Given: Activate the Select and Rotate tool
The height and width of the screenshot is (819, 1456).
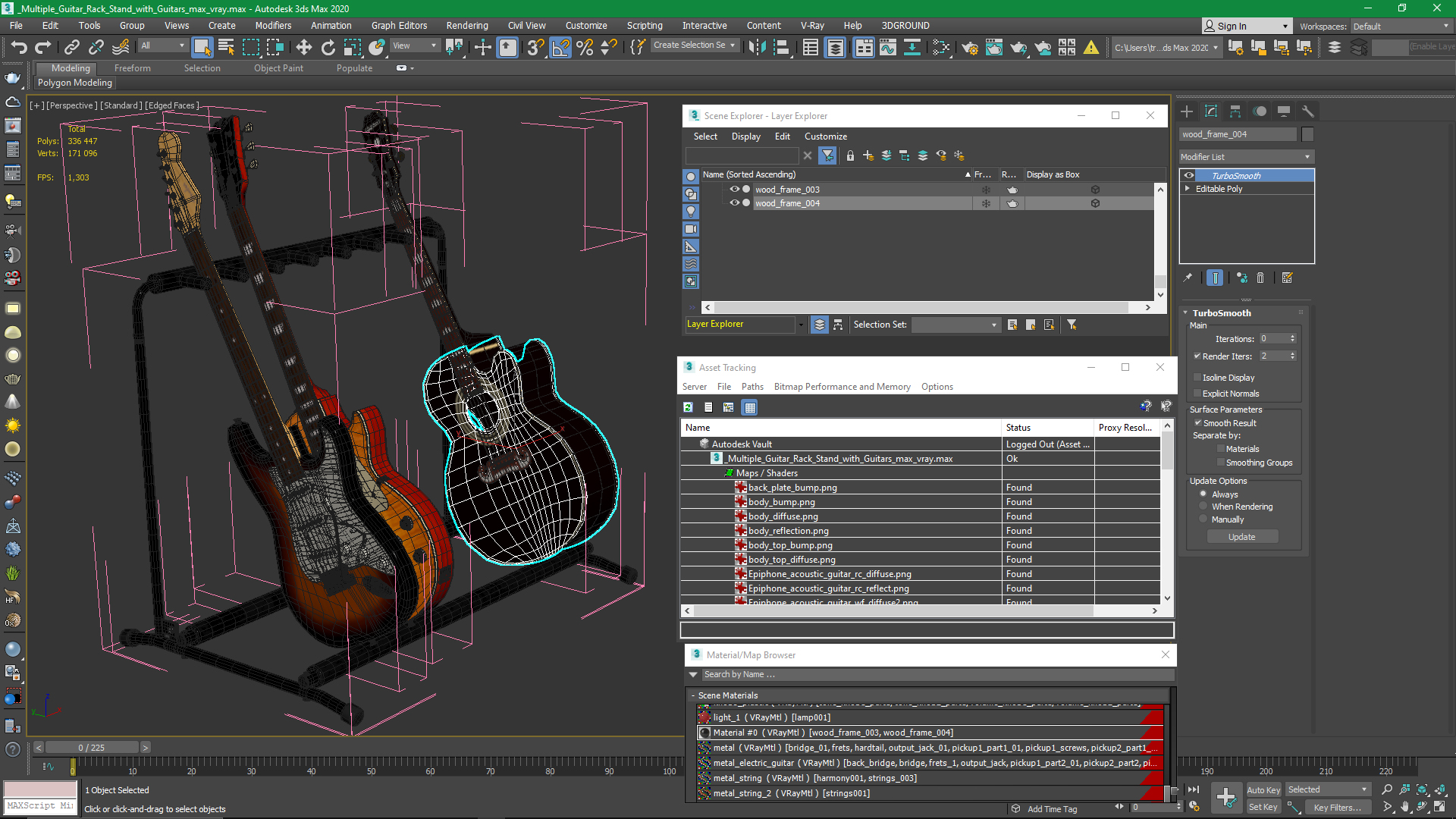Looking at the screenshot, I should pos(328,47).
